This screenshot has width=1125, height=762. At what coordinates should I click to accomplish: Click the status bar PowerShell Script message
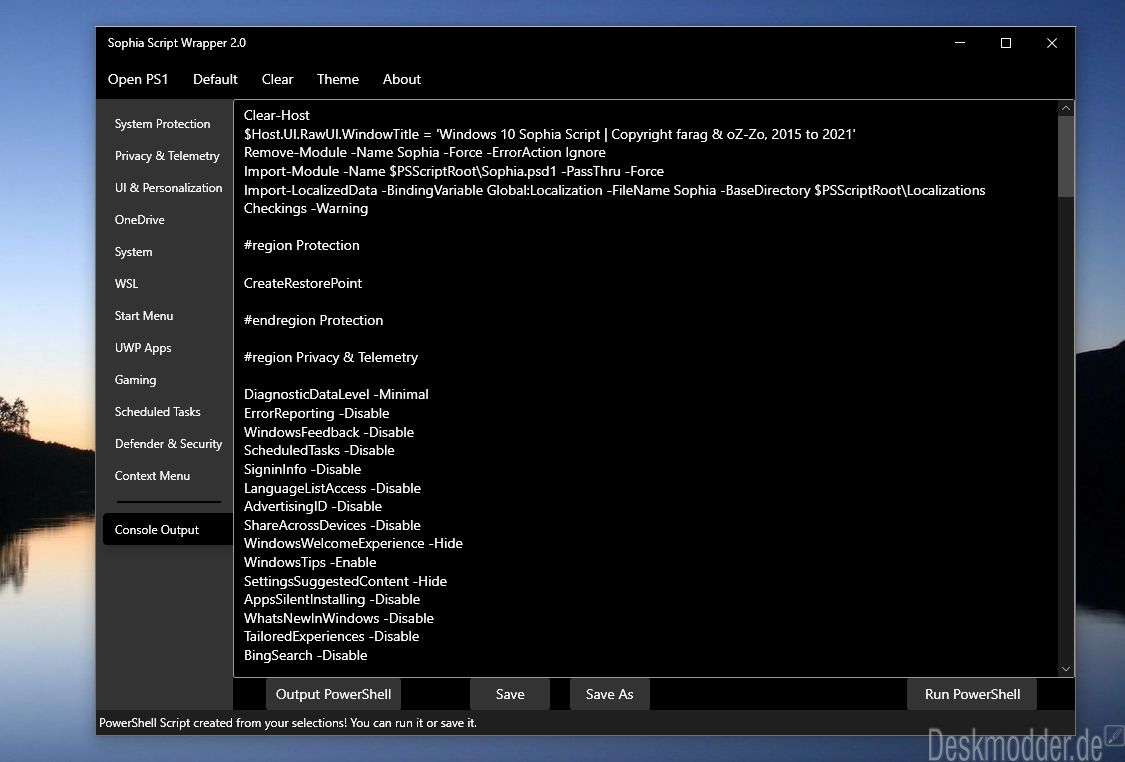tap(288, 723)
